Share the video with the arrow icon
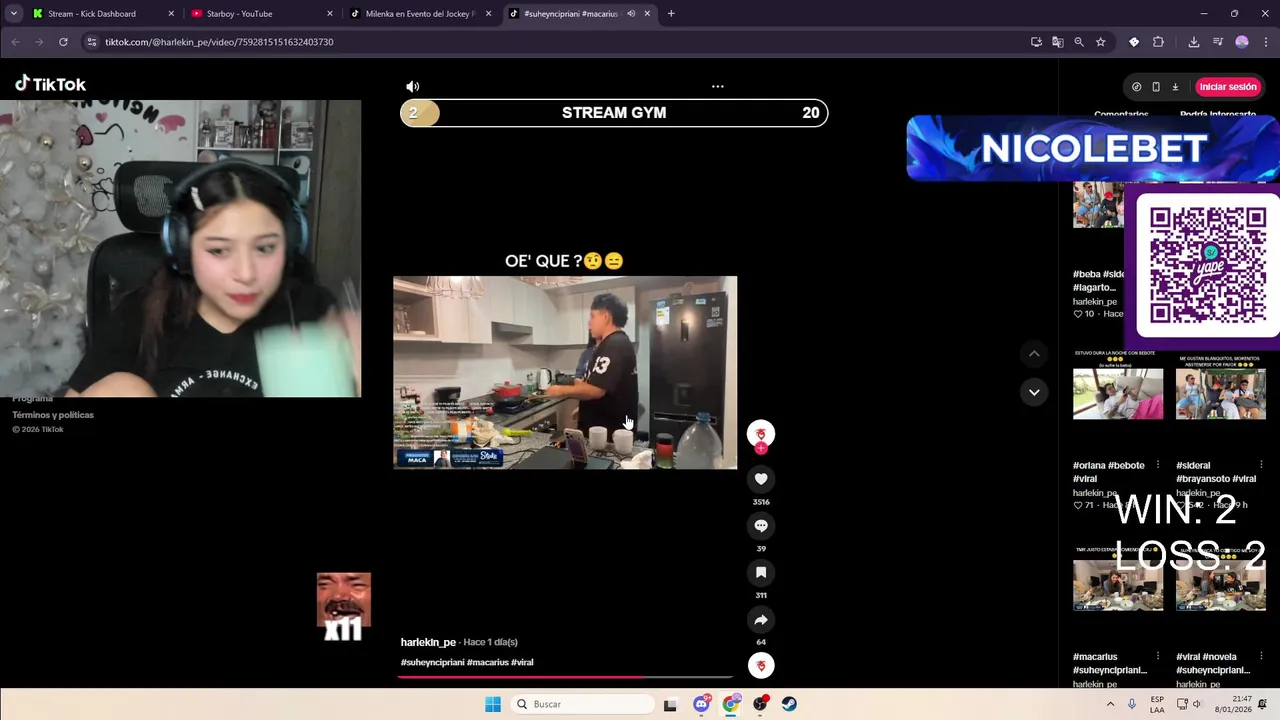The width and height of the screenshot is (1280, 720). [761, 620]
